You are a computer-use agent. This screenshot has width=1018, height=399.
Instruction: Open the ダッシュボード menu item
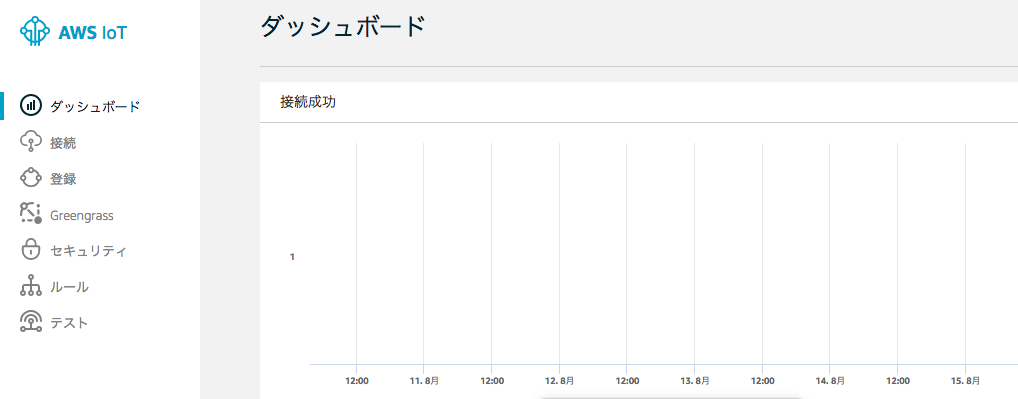(x=95, y=106)
